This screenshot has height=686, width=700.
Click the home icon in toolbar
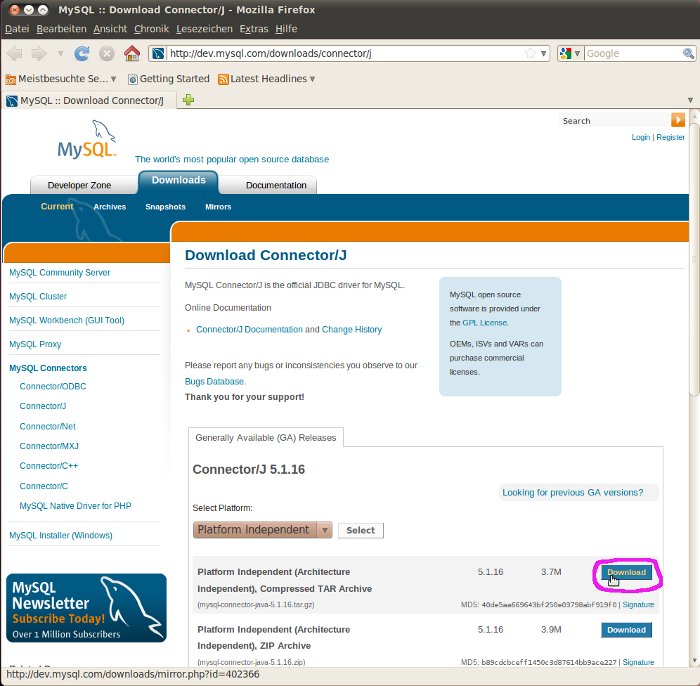132,53
